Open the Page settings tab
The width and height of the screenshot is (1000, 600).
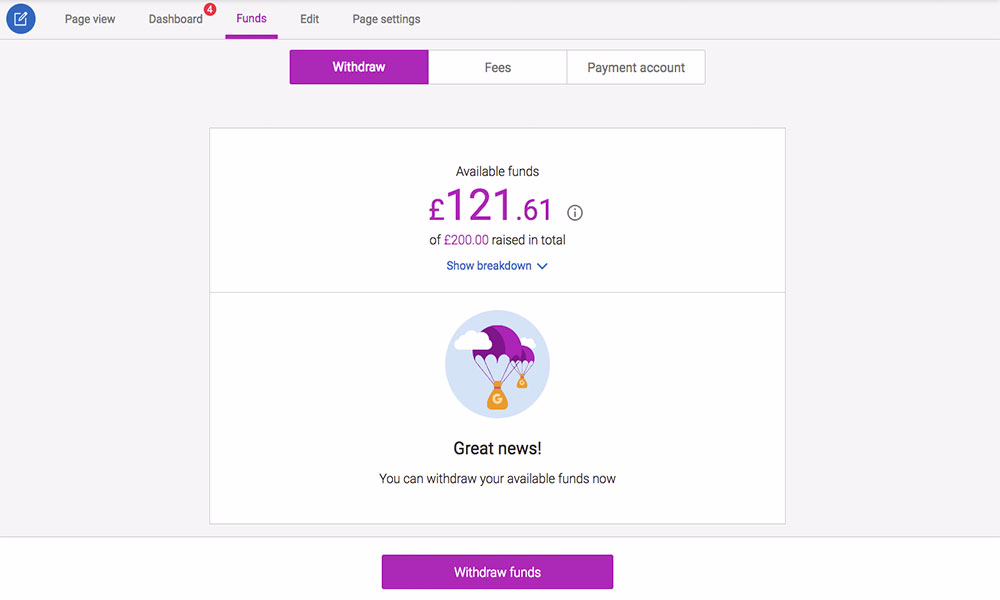pyautogui.click(x=386, y=19)
